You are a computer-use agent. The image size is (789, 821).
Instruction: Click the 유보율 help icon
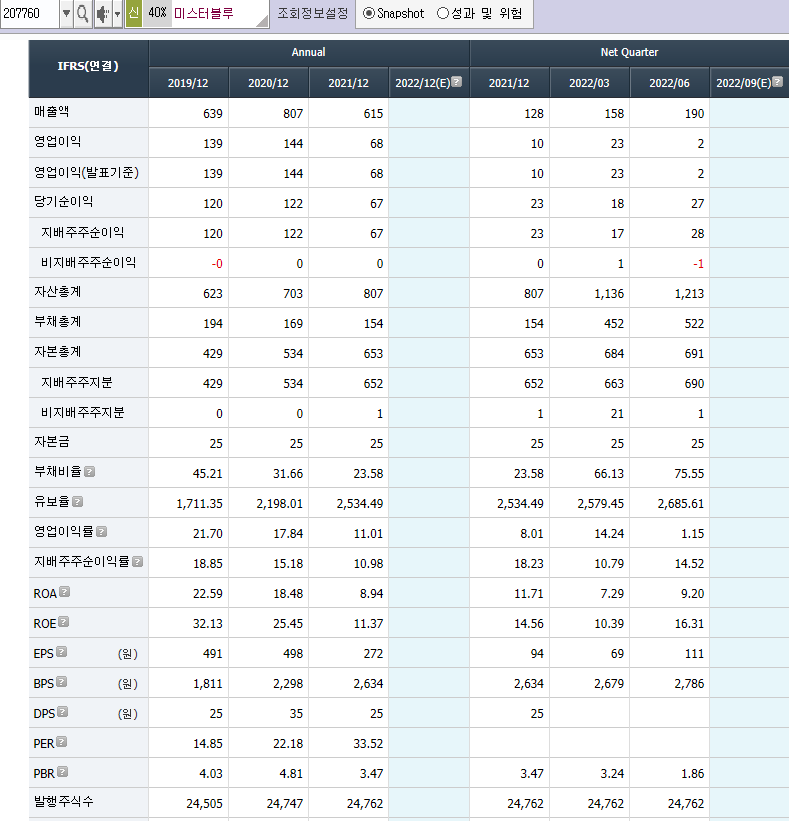coord(77,502)
